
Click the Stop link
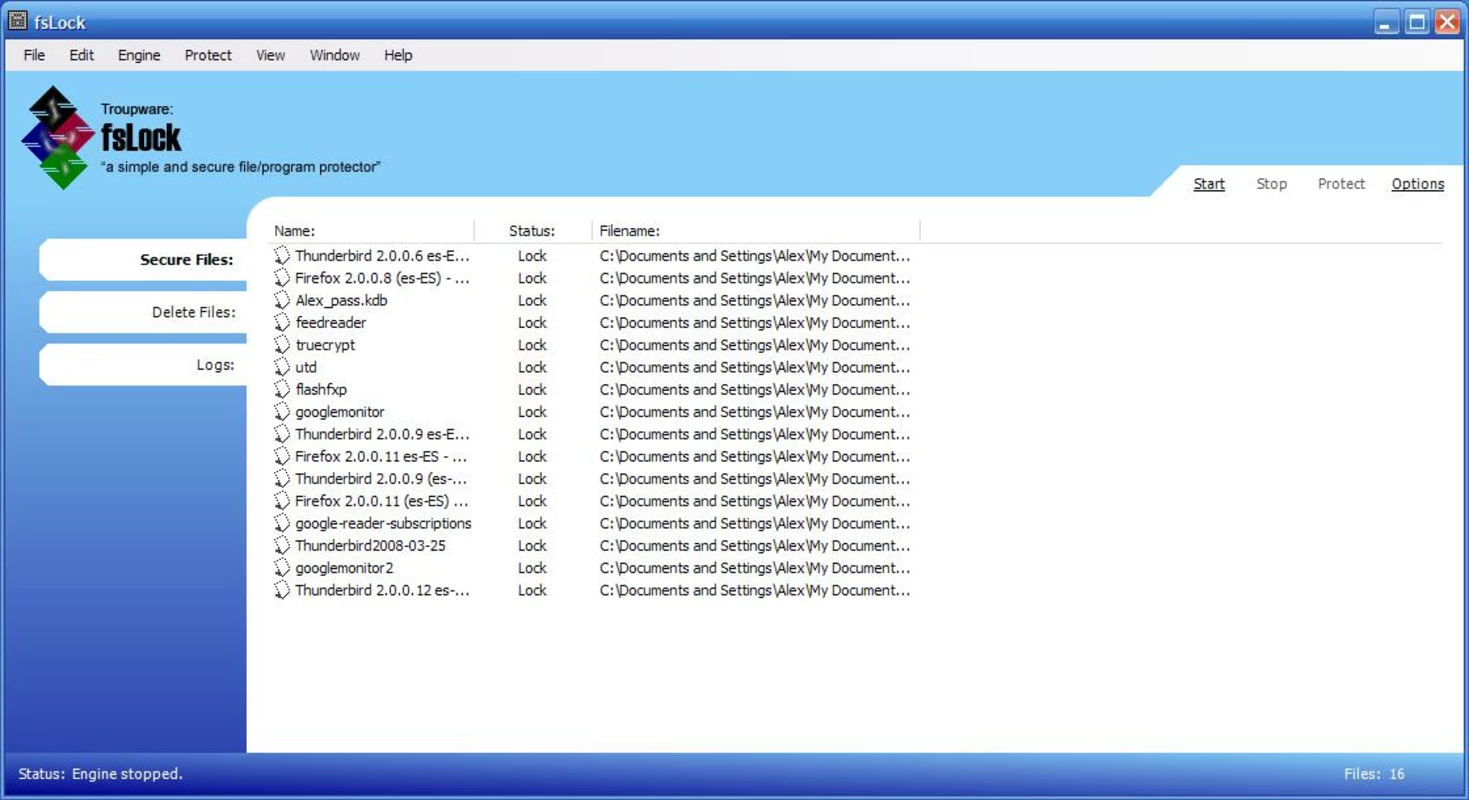(x=1271, y=184)
